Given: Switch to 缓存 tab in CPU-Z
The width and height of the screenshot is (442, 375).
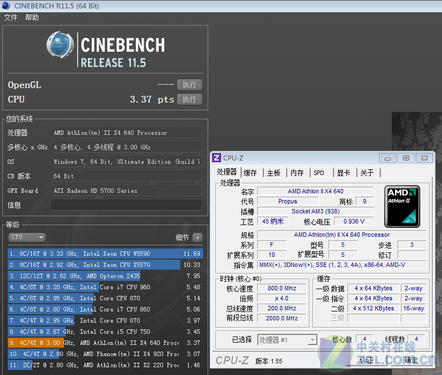Looking at the screenshot, I should [x=250, y=173].
